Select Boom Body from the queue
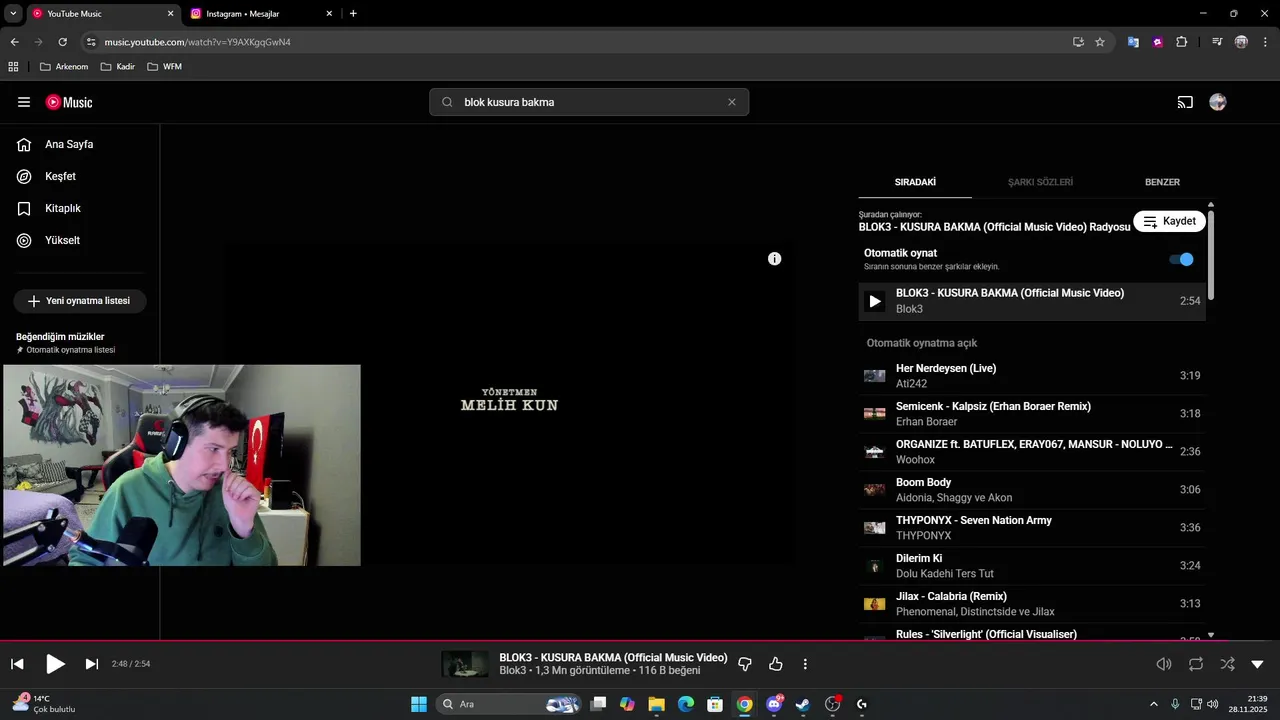1280x720 pixels. (1032, 490)
